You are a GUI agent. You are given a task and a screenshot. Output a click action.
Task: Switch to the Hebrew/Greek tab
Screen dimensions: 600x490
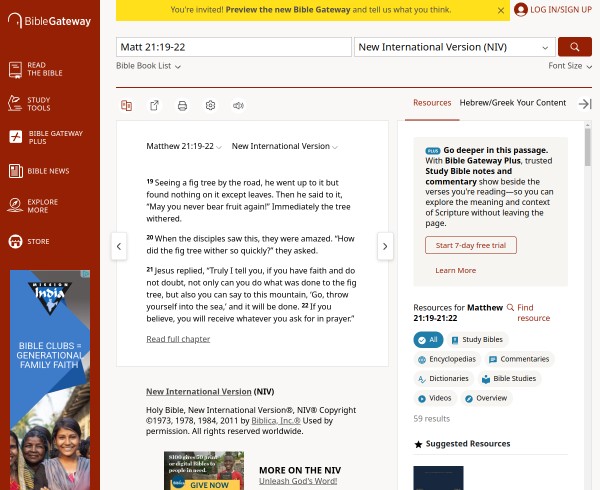click(x=486, y=103)
